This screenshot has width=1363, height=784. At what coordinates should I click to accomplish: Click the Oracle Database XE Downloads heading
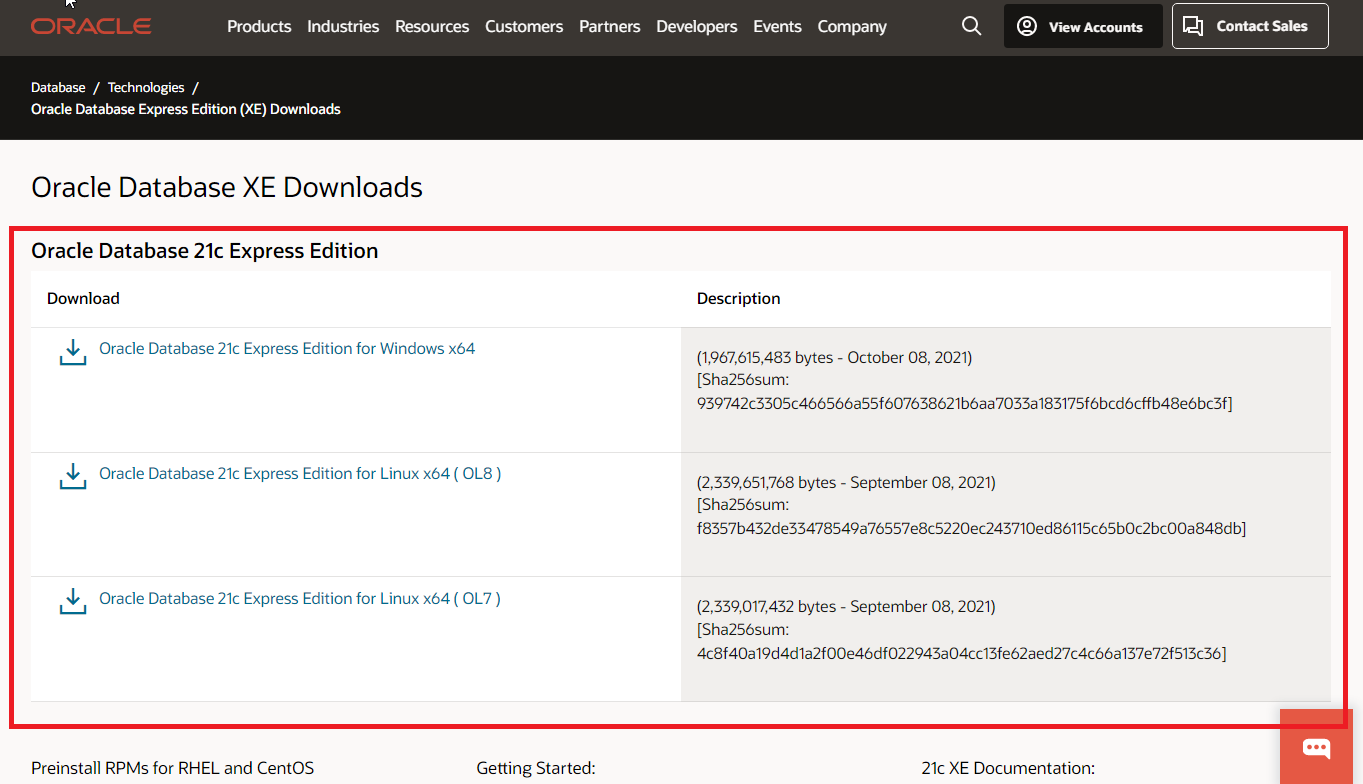coord(227,187)
